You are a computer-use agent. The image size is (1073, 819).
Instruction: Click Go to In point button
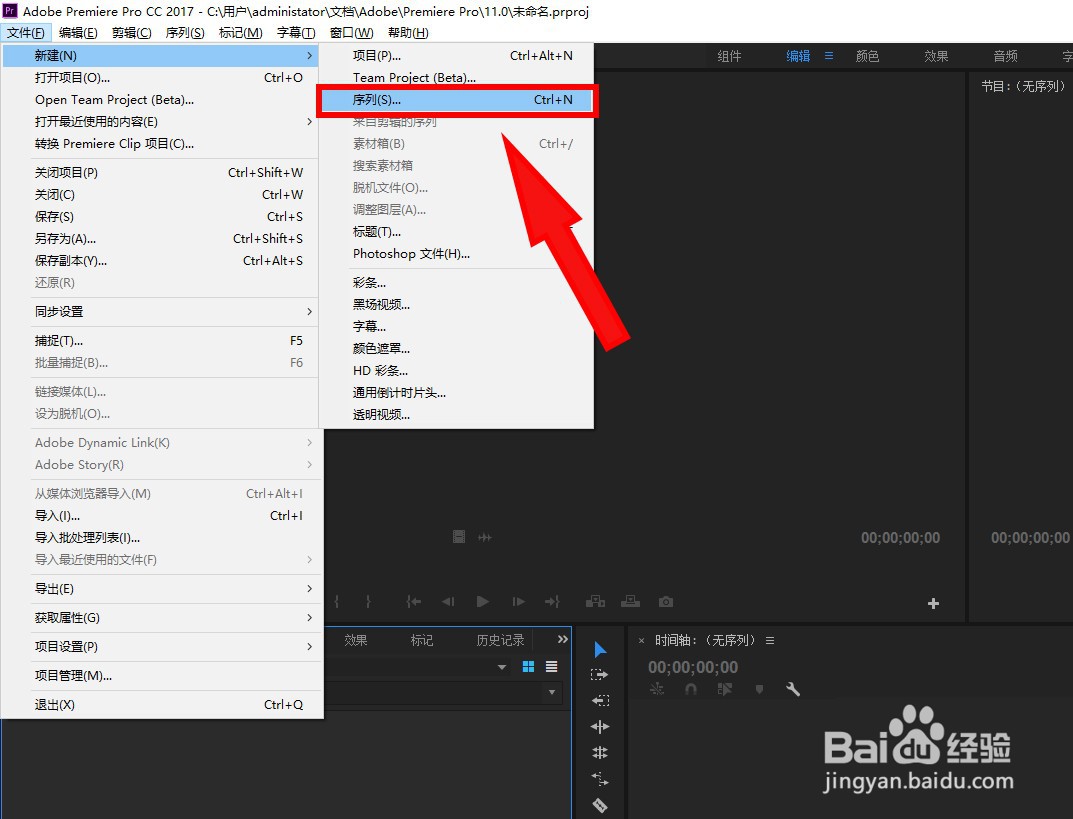(x=414, y=601)
